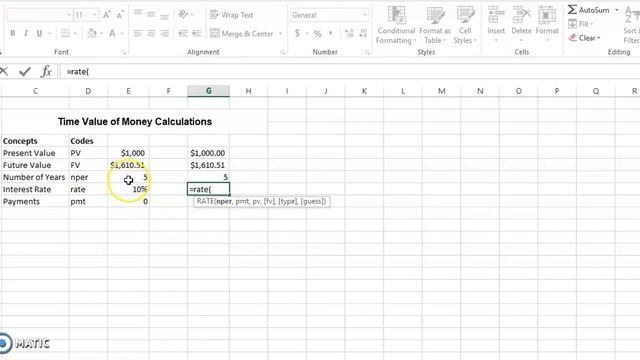Expand the Borders options arrow

(76, 33)
